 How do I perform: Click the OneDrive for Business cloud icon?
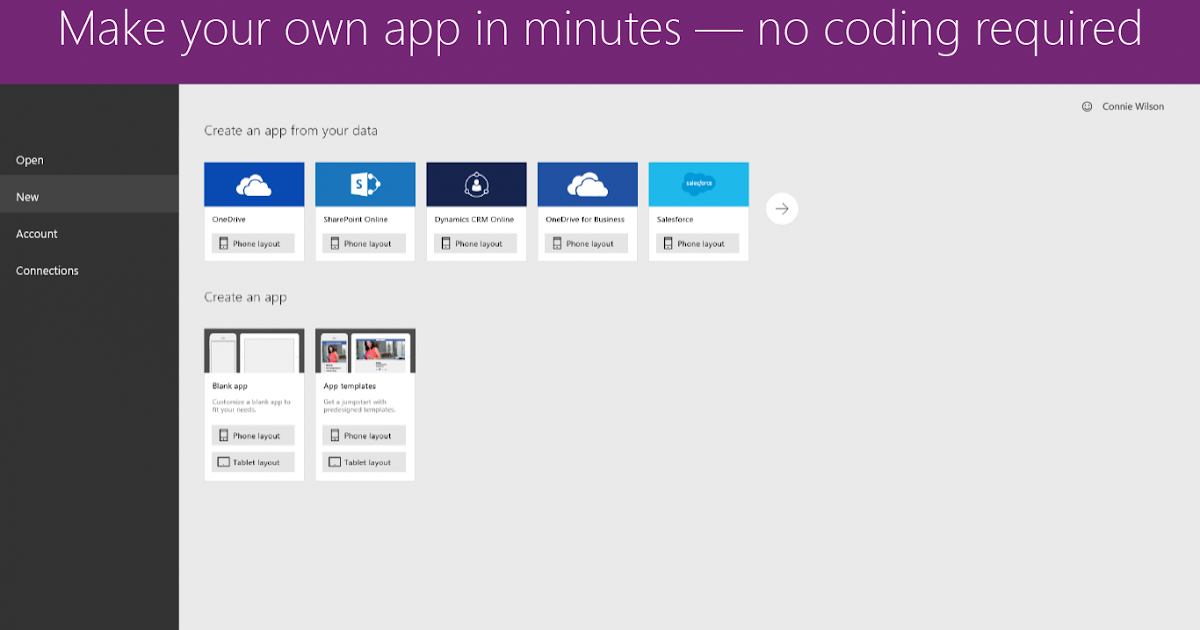point(587,183)
